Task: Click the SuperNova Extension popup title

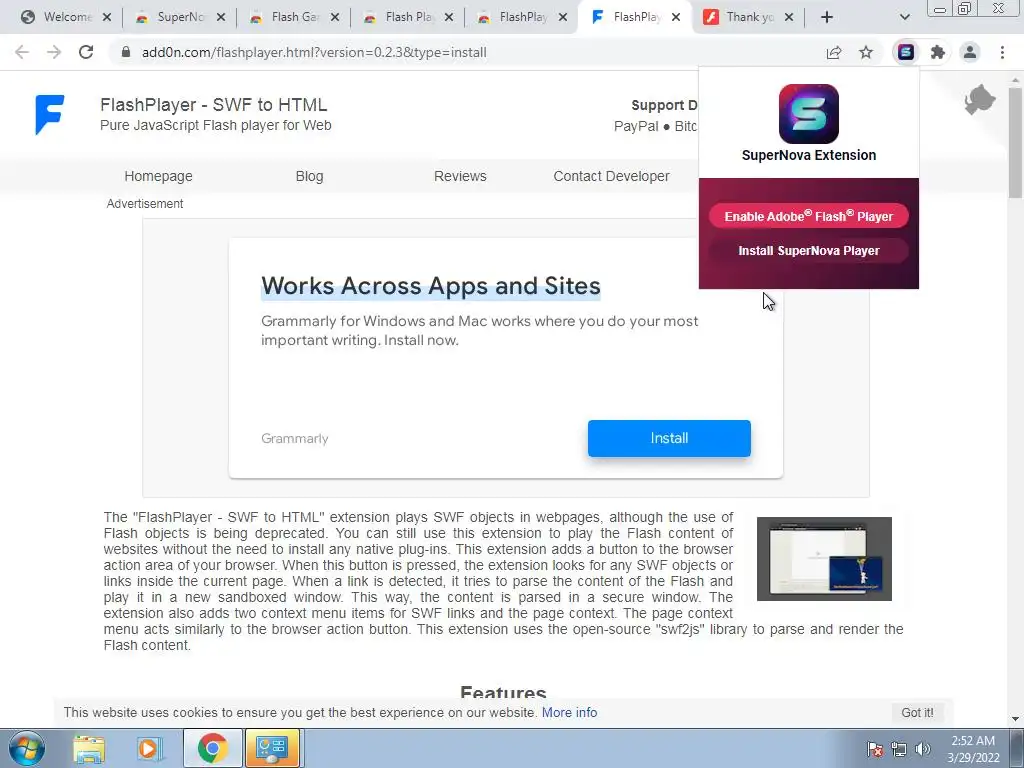Action: [808, 155]
